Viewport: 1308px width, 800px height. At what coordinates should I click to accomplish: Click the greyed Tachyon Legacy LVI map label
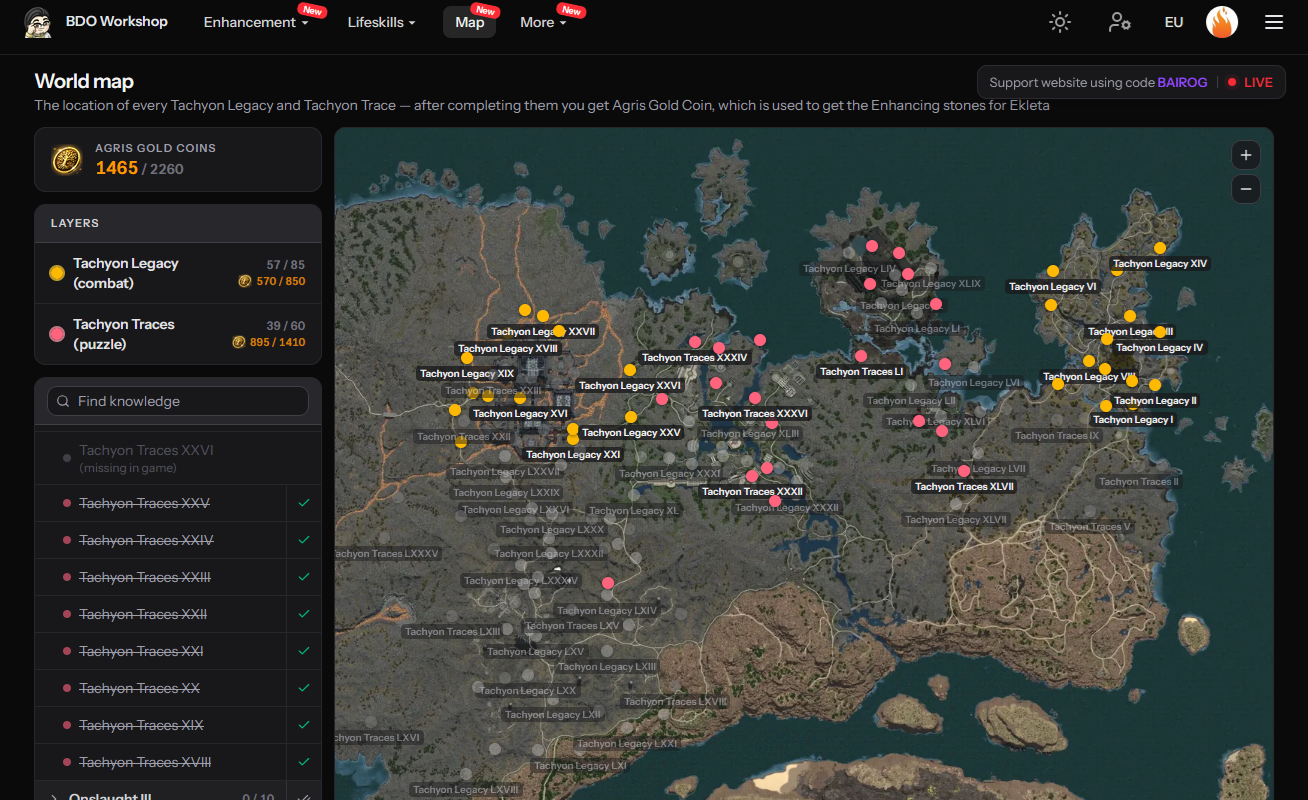point(974,383)
